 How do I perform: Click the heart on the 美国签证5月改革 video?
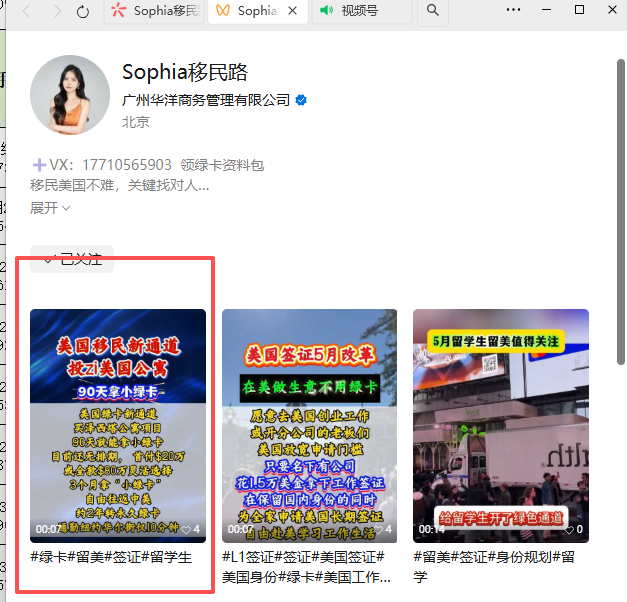point(378,530)
